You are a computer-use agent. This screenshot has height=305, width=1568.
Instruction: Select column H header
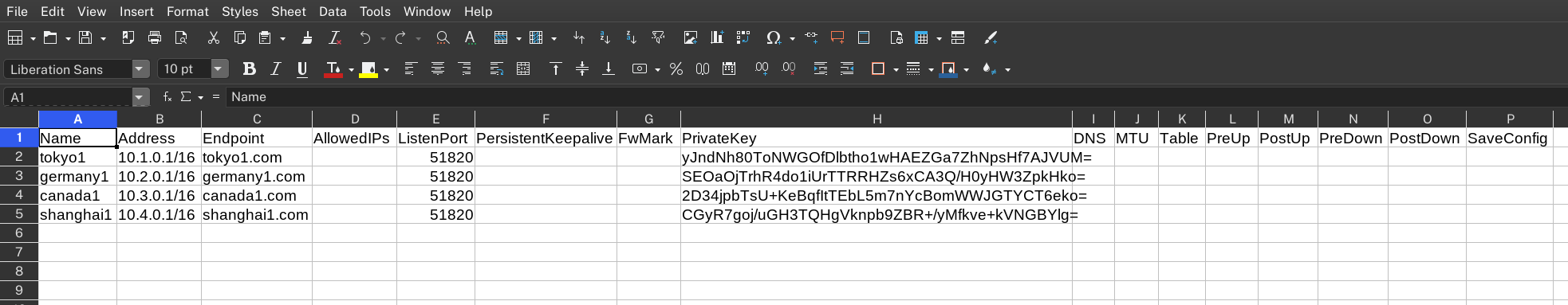pos(877,119)
